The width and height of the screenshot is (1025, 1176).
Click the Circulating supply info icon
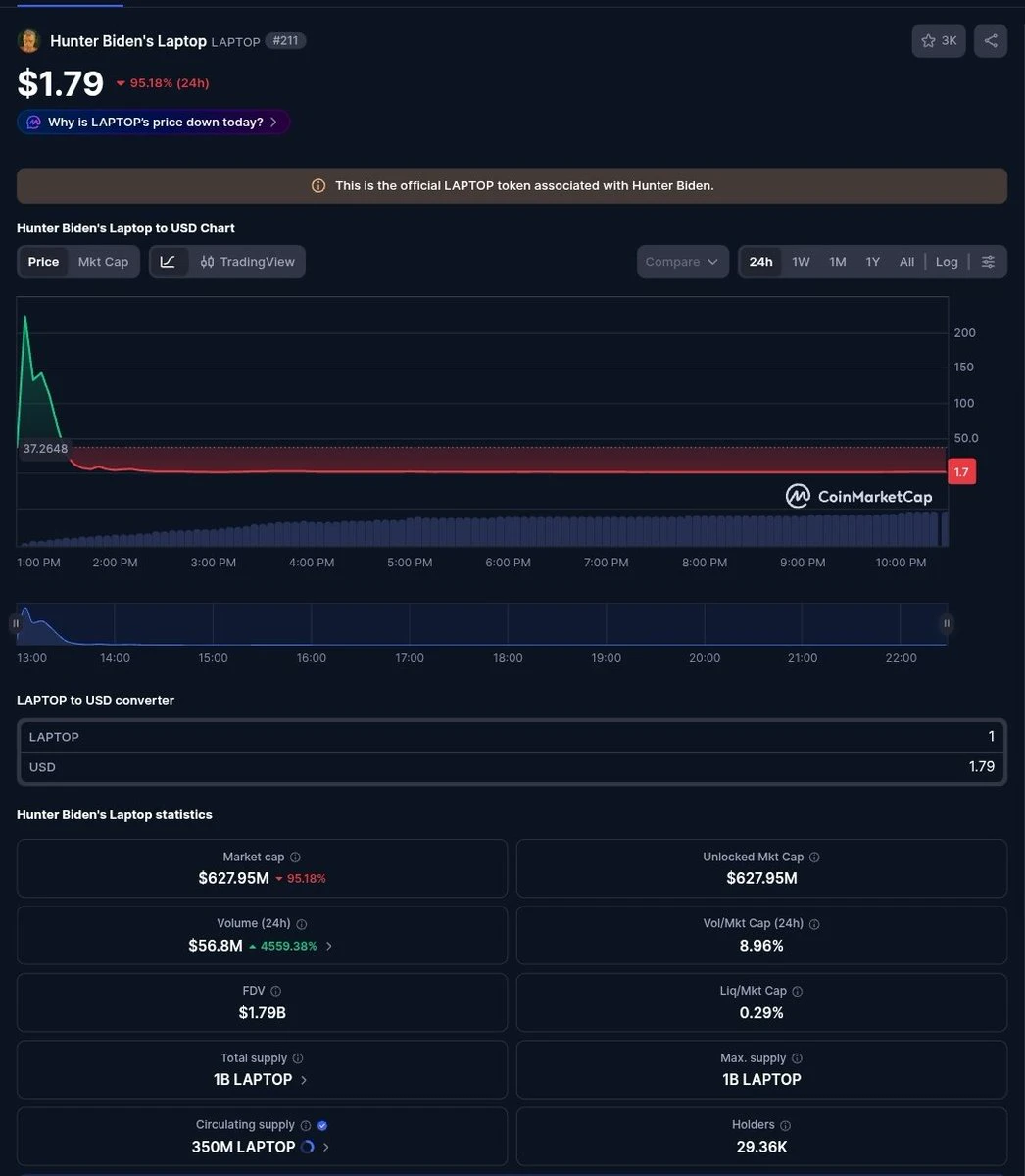pos(306,1126)
